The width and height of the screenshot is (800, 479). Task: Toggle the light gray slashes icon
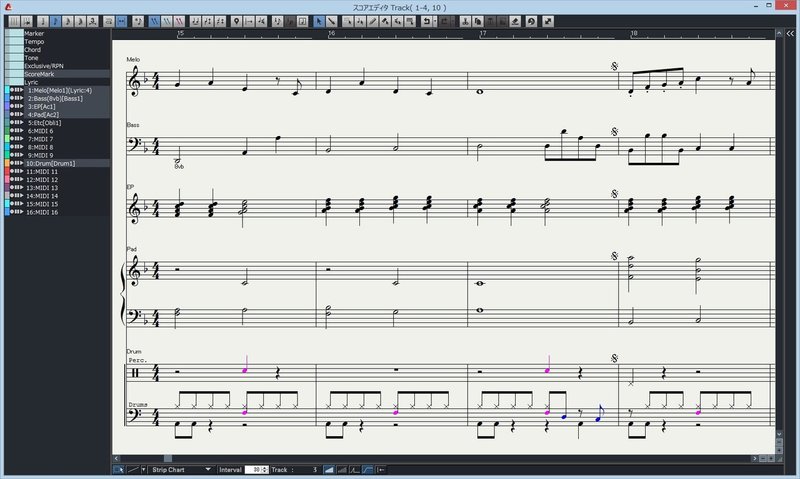click(x=167, y=21)
